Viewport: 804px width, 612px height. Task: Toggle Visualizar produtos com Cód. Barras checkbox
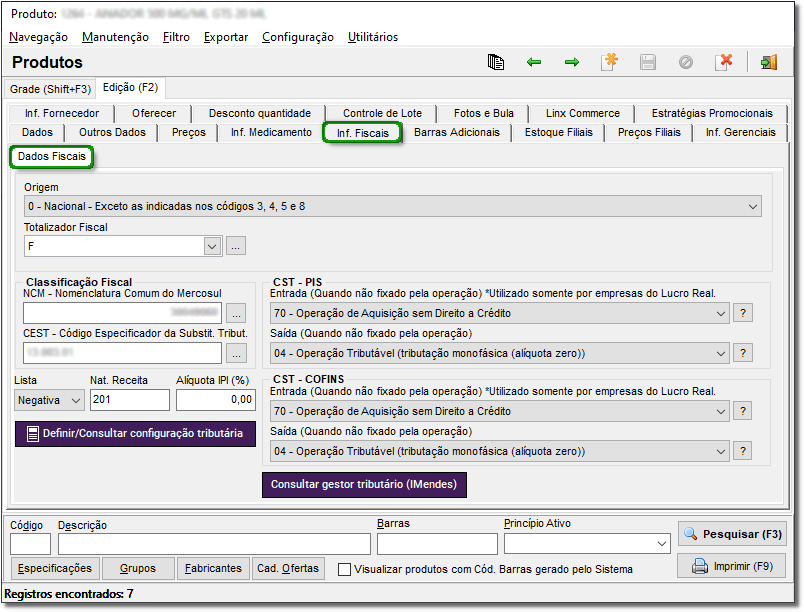345,569
